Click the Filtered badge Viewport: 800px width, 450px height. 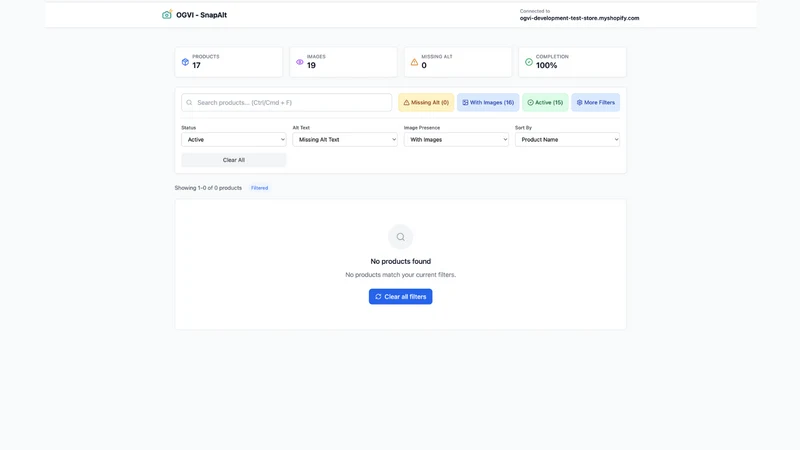[x=259, y=188]
